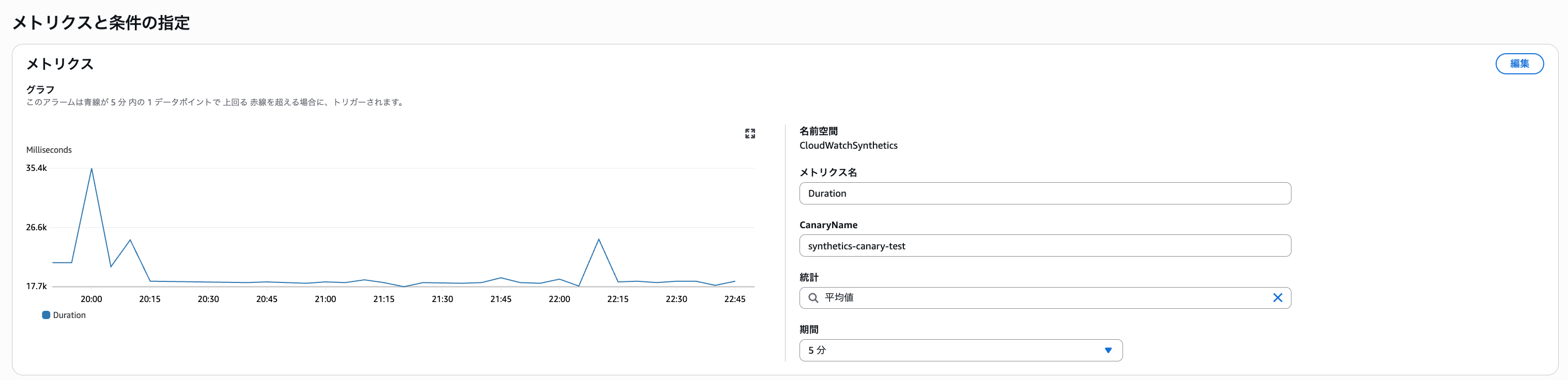Click the graph spike just after 22:00

pyautogui.click(x=599, y=240)
